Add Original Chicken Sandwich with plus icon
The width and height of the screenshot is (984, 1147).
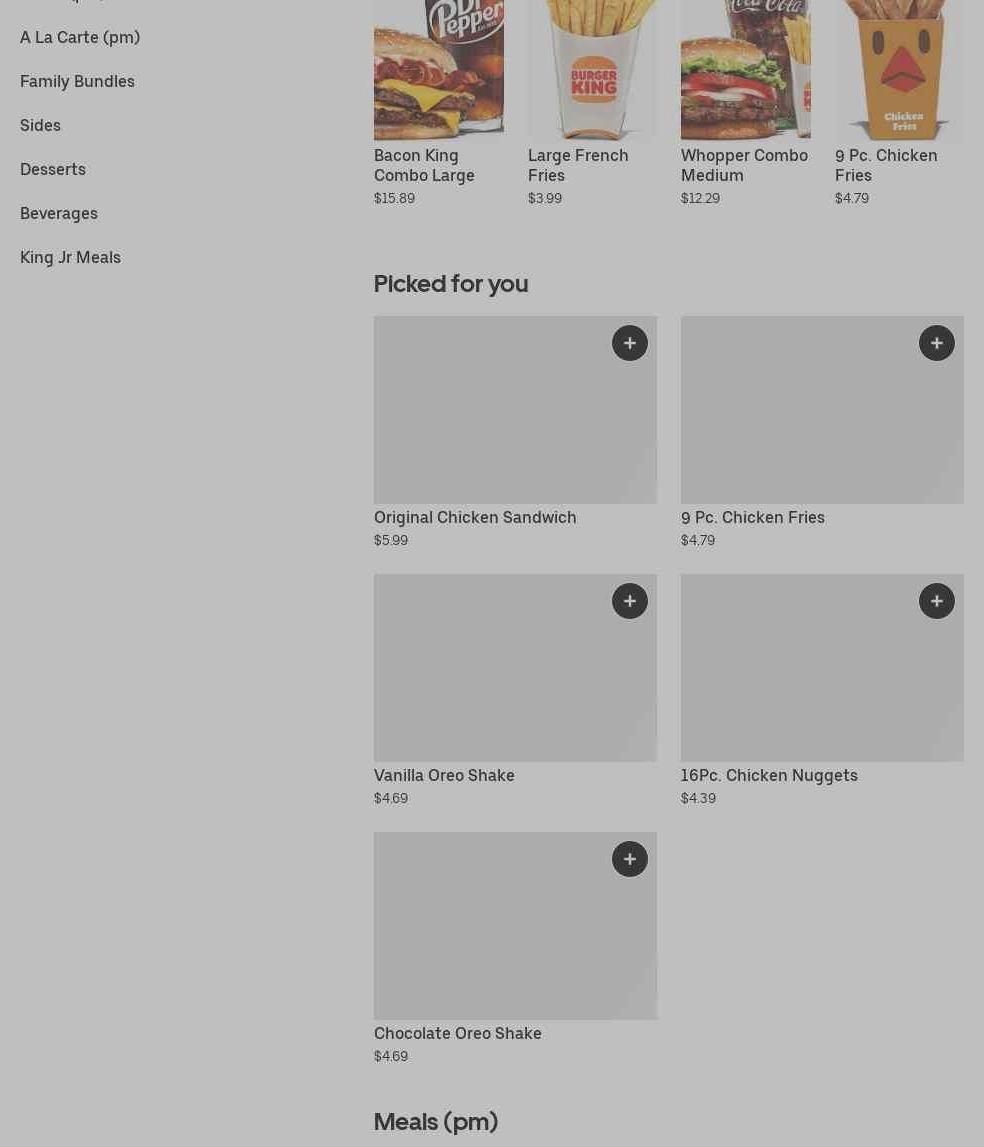click(629, 343)
